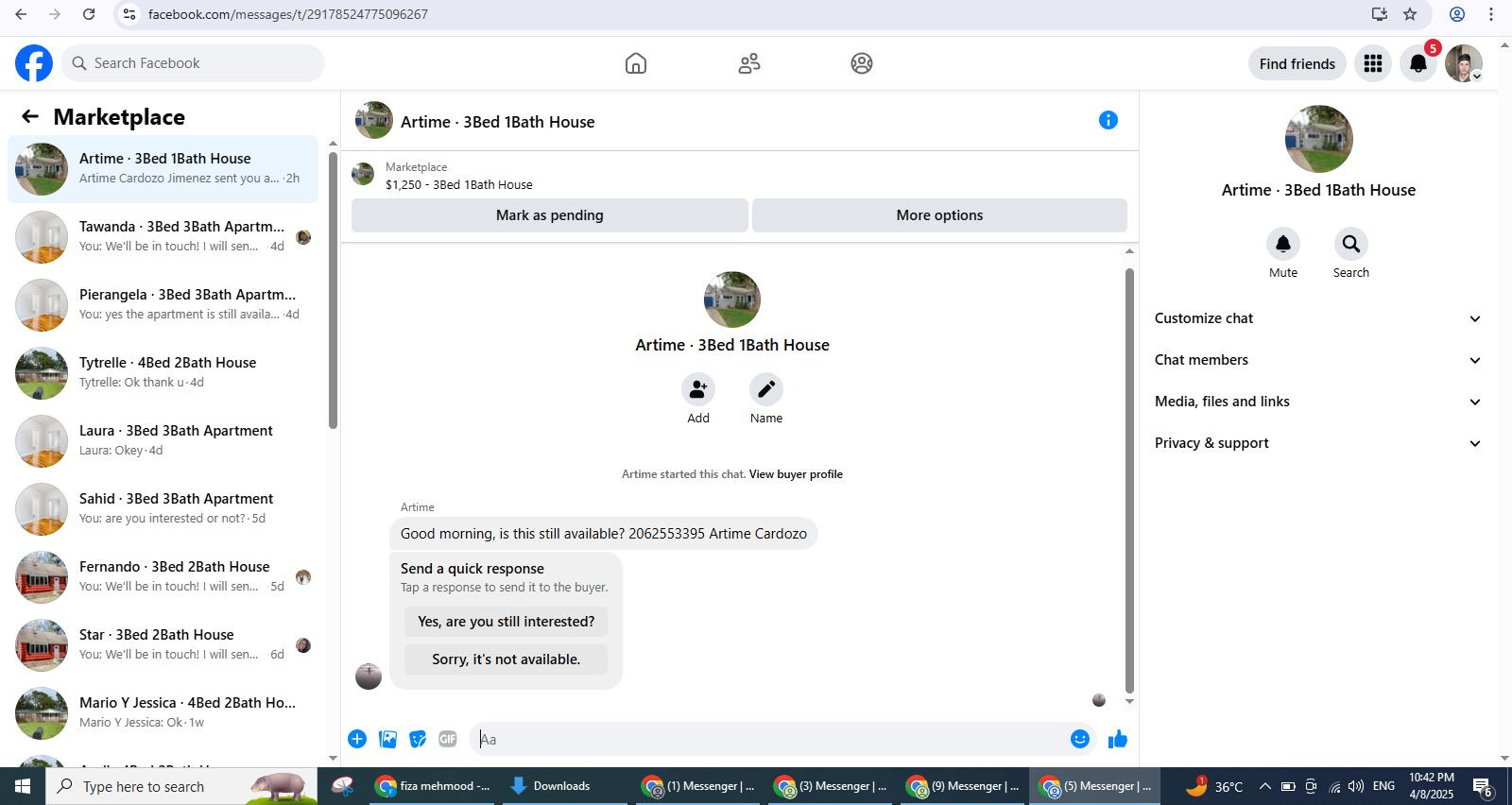The height and width of the screenshot is (805, 1512).
Task: Open the Friends icon in top navigation
Action: coord(749,63)
